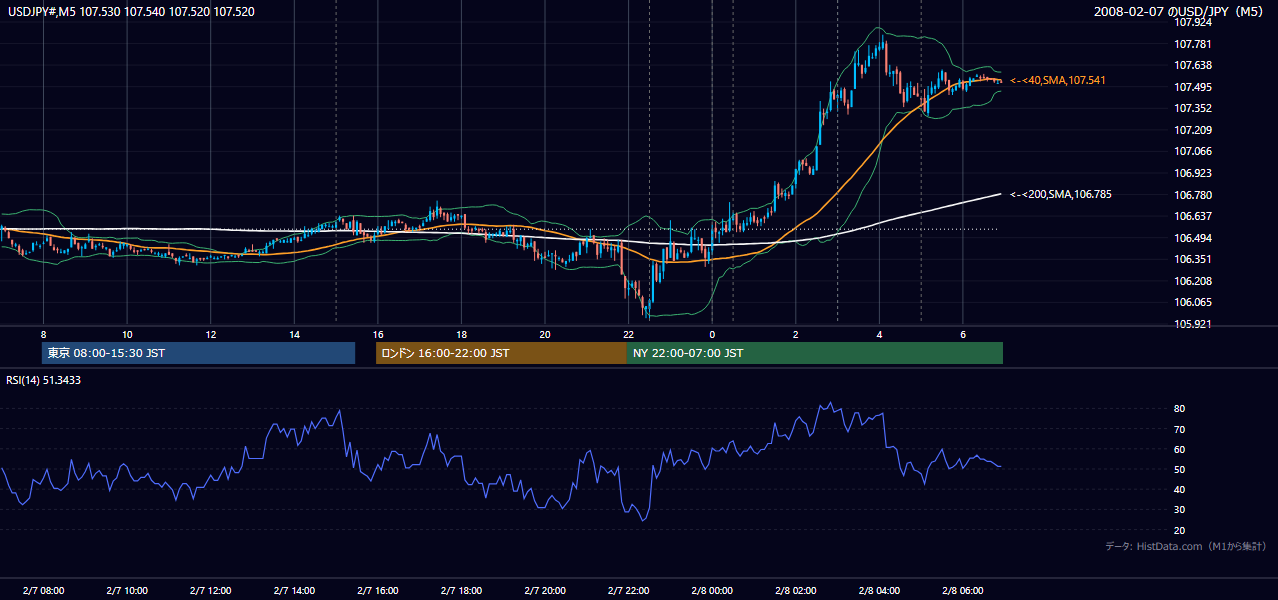Click the 2/7 16:00 bottom time label

pos(378,591)
